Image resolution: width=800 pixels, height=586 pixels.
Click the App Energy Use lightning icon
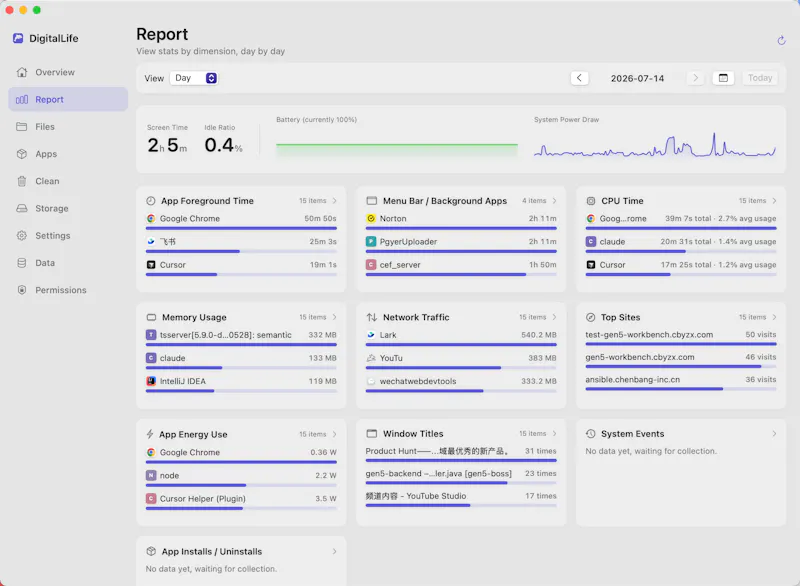coord(150,434)
